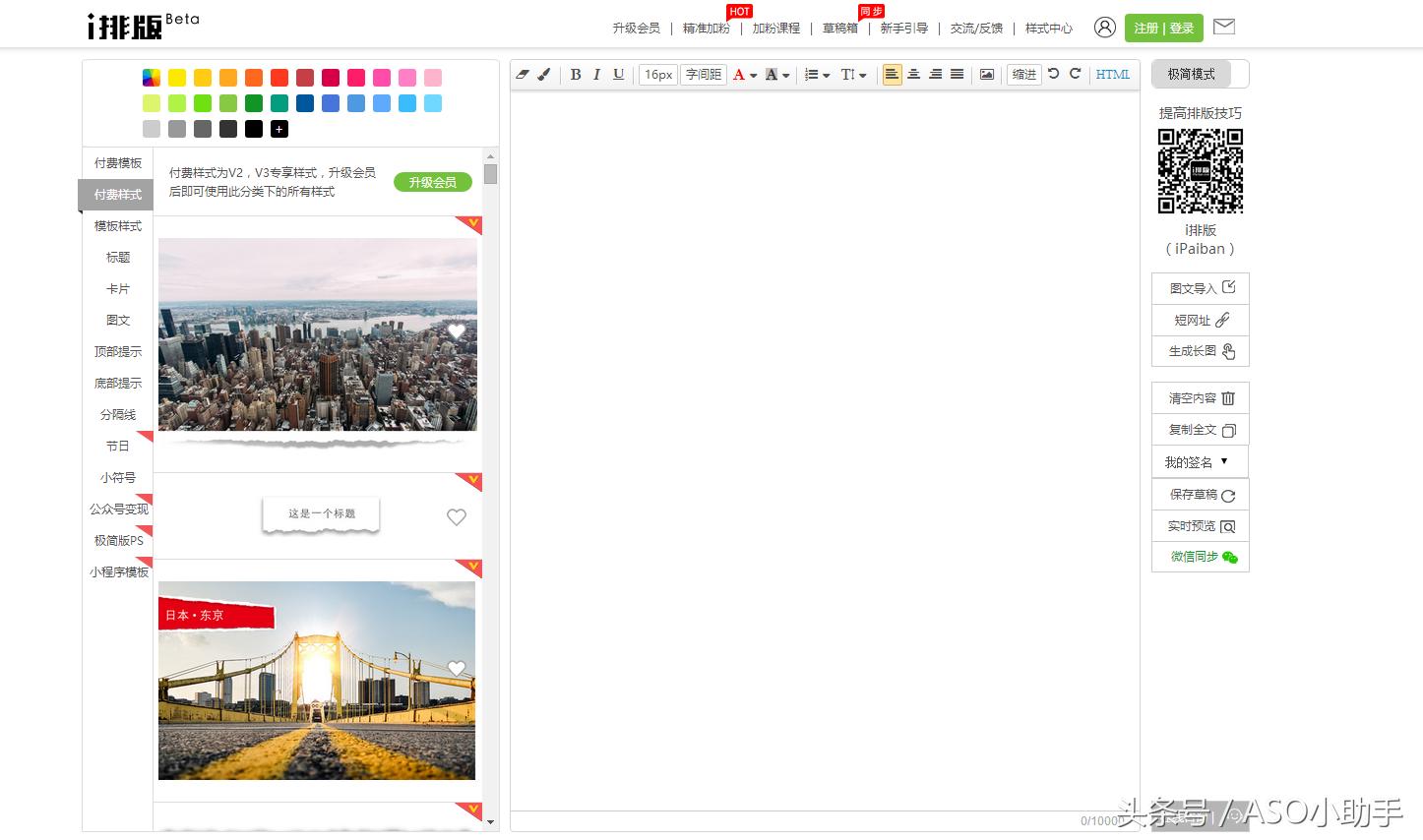This screenshot has width=1423, height=840.
Task: Redo the last edit
Action: coord(1075,74)
